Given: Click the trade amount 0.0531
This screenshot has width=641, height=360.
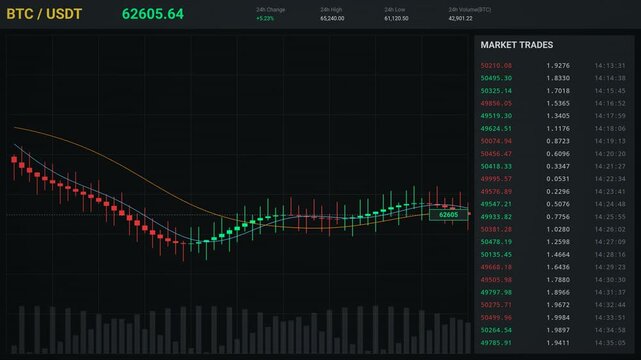Looking at the screenshot, I should coord(558,179).
